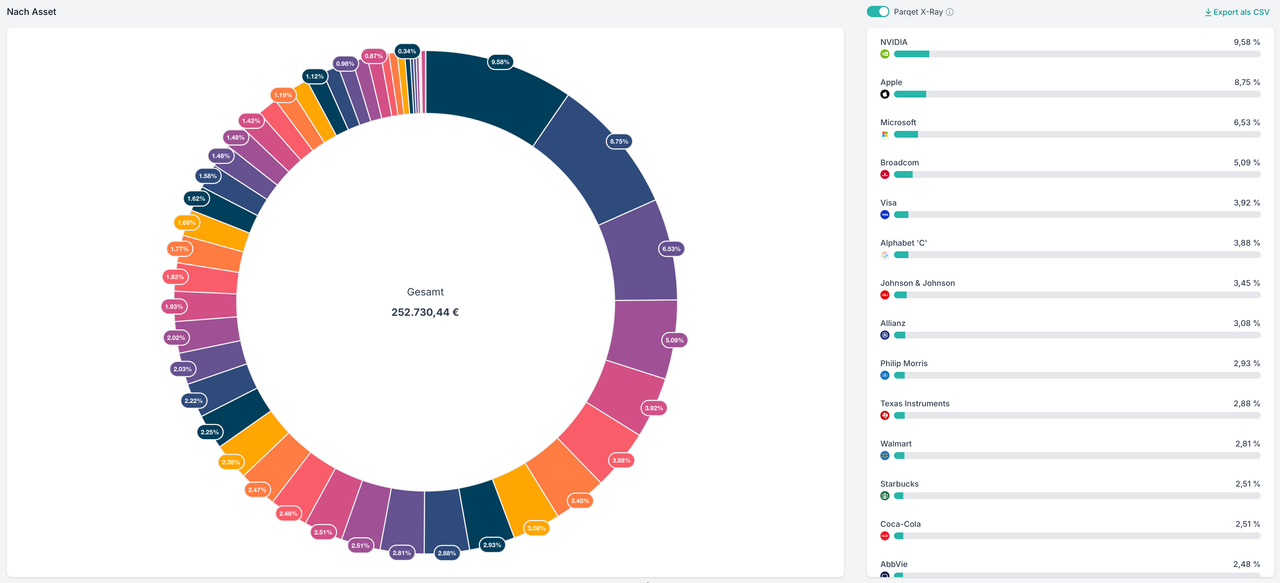Image resolution: width=1280 pixels, height=583 pixels.
Task: Click the Visa logo icon
Action: point(885,214)
